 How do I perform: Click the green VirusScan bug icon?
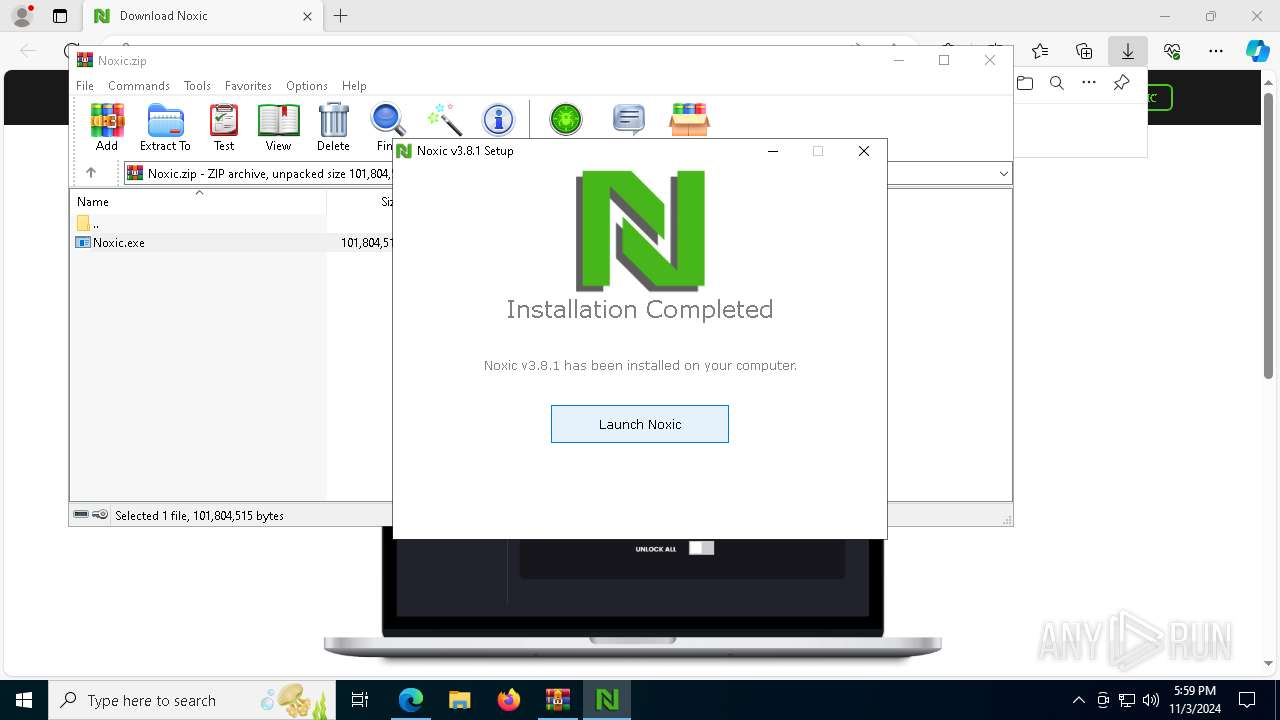coord(566,120)
